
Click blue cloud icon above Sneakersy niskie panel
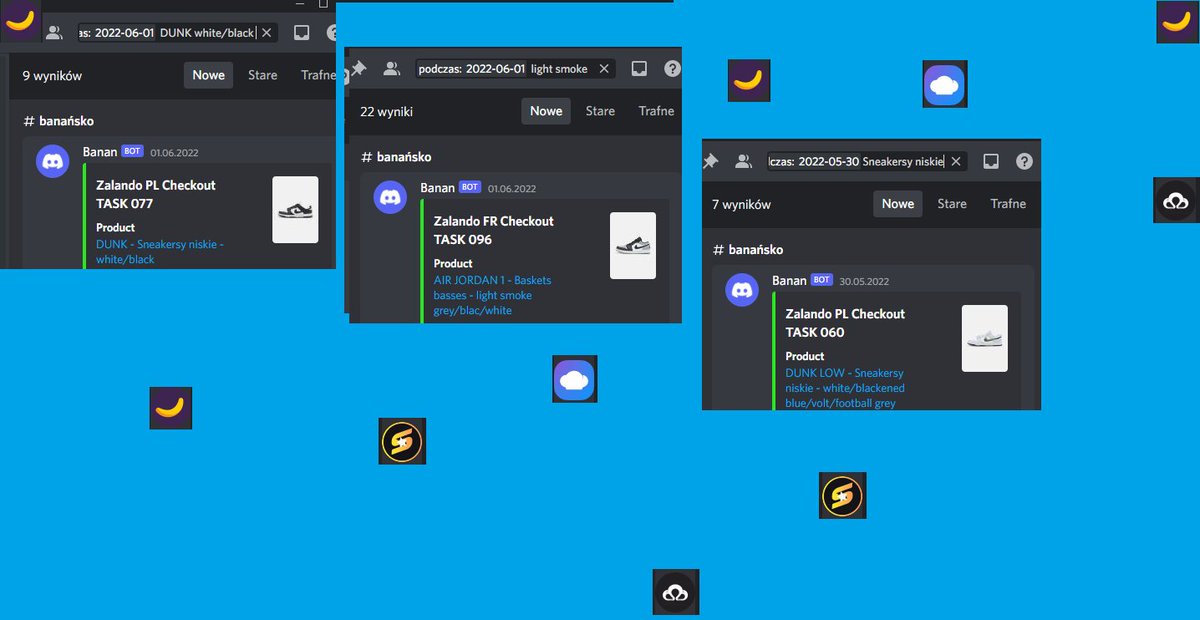[945, 84]
